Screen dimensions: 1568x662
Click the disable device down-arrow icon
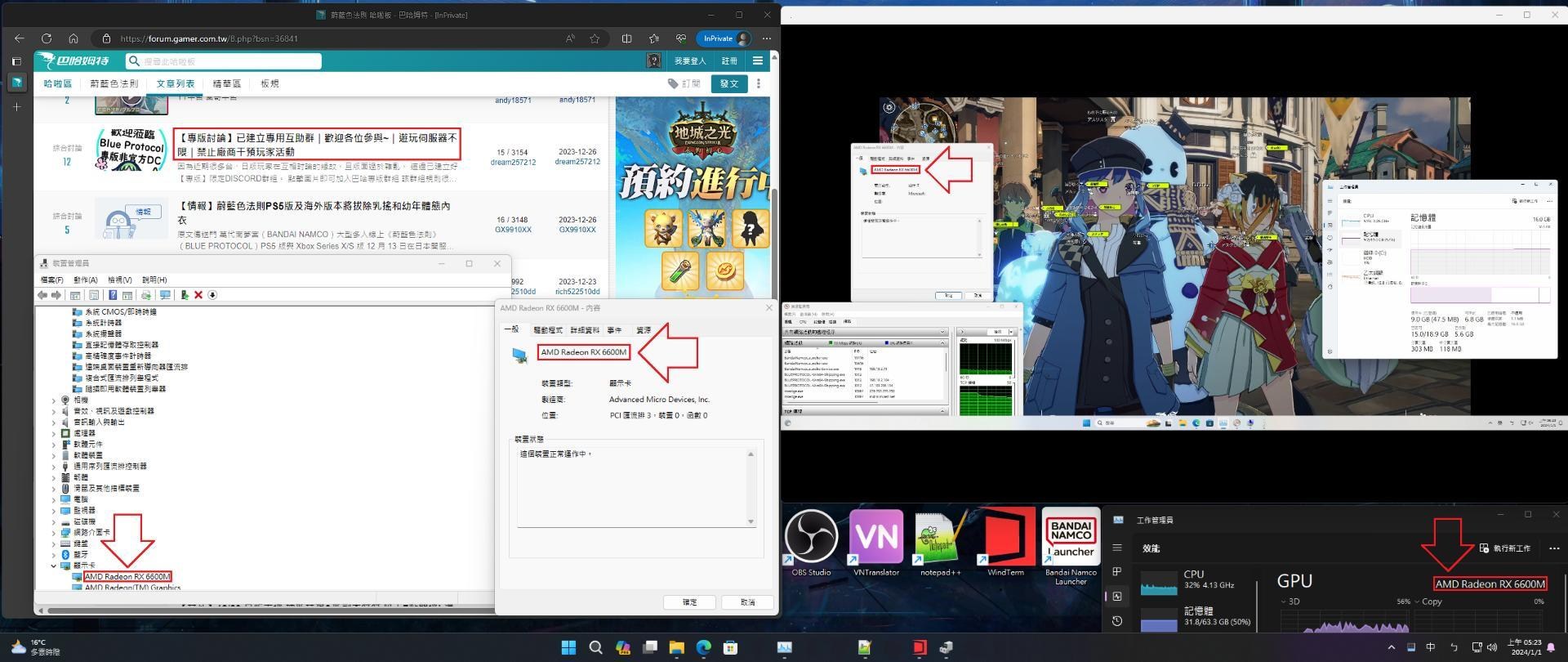click(212, 295)
